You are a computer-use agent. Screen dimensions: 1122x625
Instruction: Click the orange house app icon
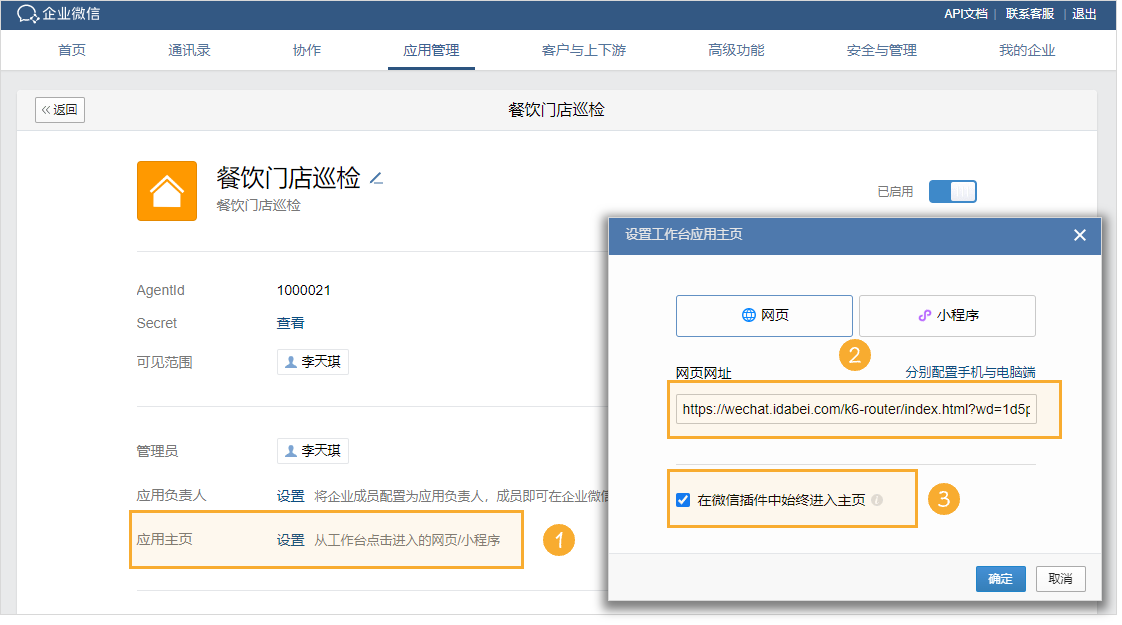pyautogui.click(x=167, y=190)
